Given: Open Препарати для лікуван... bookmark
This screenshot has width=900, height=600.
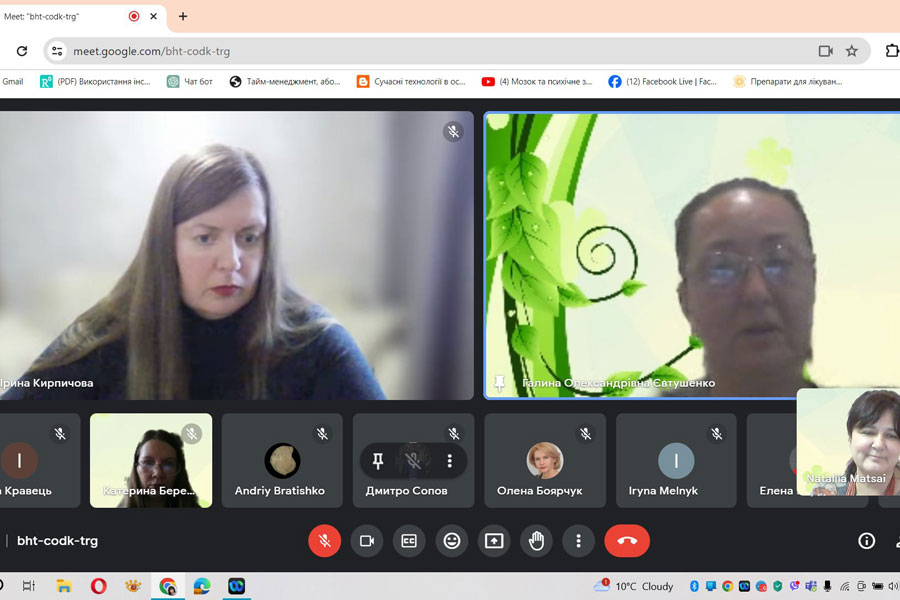Looking at the screenshot, I should click(788, 82).
